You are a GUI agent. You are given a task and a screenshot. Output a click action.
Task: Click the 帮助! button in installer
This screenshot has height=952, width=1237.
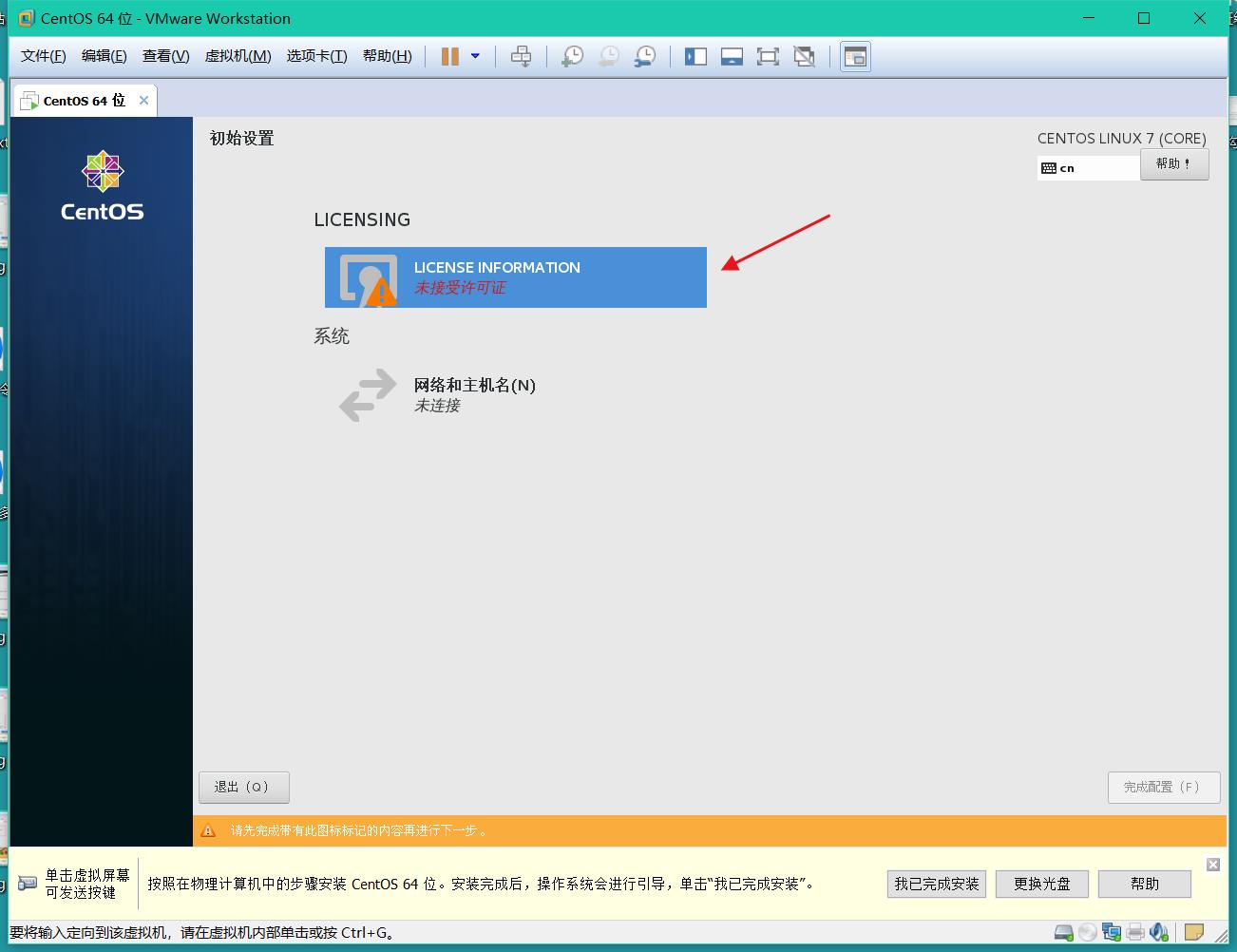click(1174, 164)
